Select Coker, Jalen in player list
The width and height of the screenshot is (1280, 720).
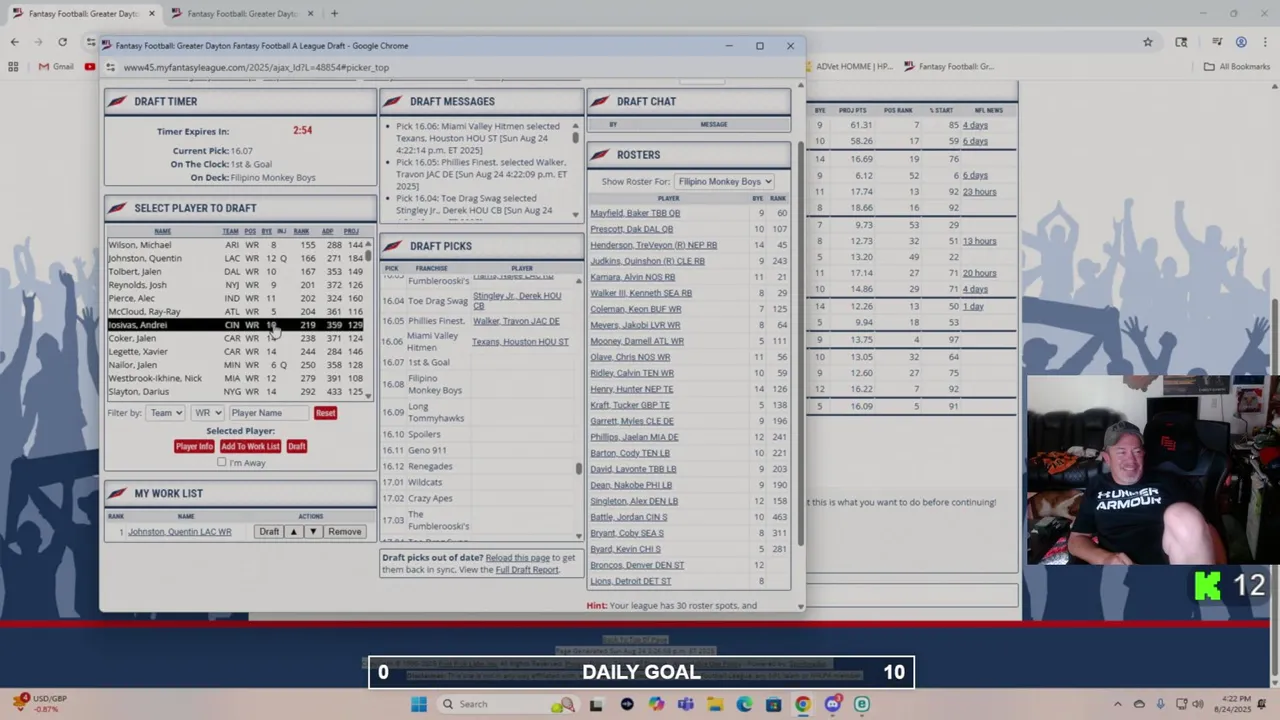pos(236,338)
